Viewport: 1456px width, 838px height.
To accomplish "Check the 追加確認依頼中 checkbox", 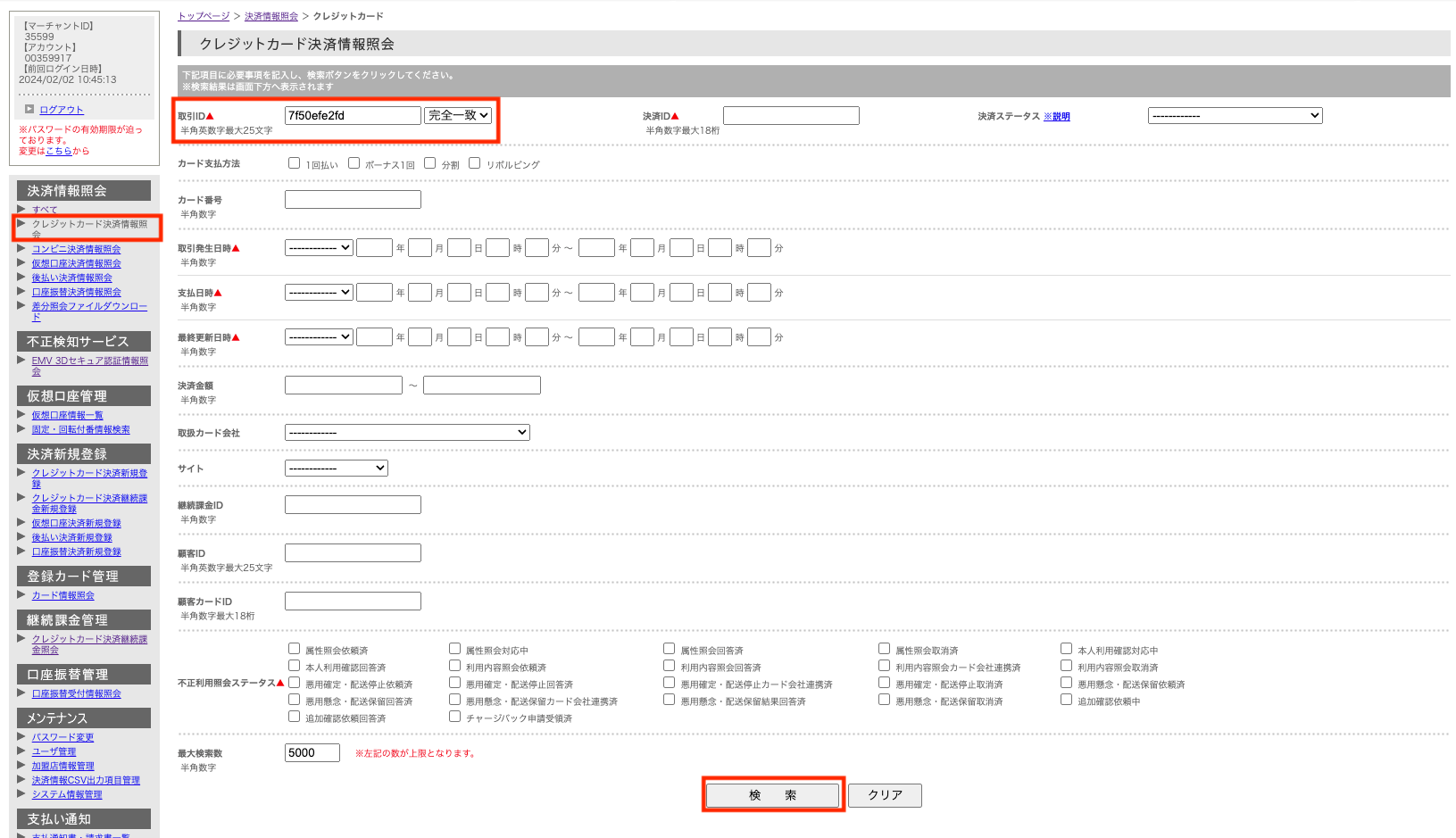I will click(1066, 700).
